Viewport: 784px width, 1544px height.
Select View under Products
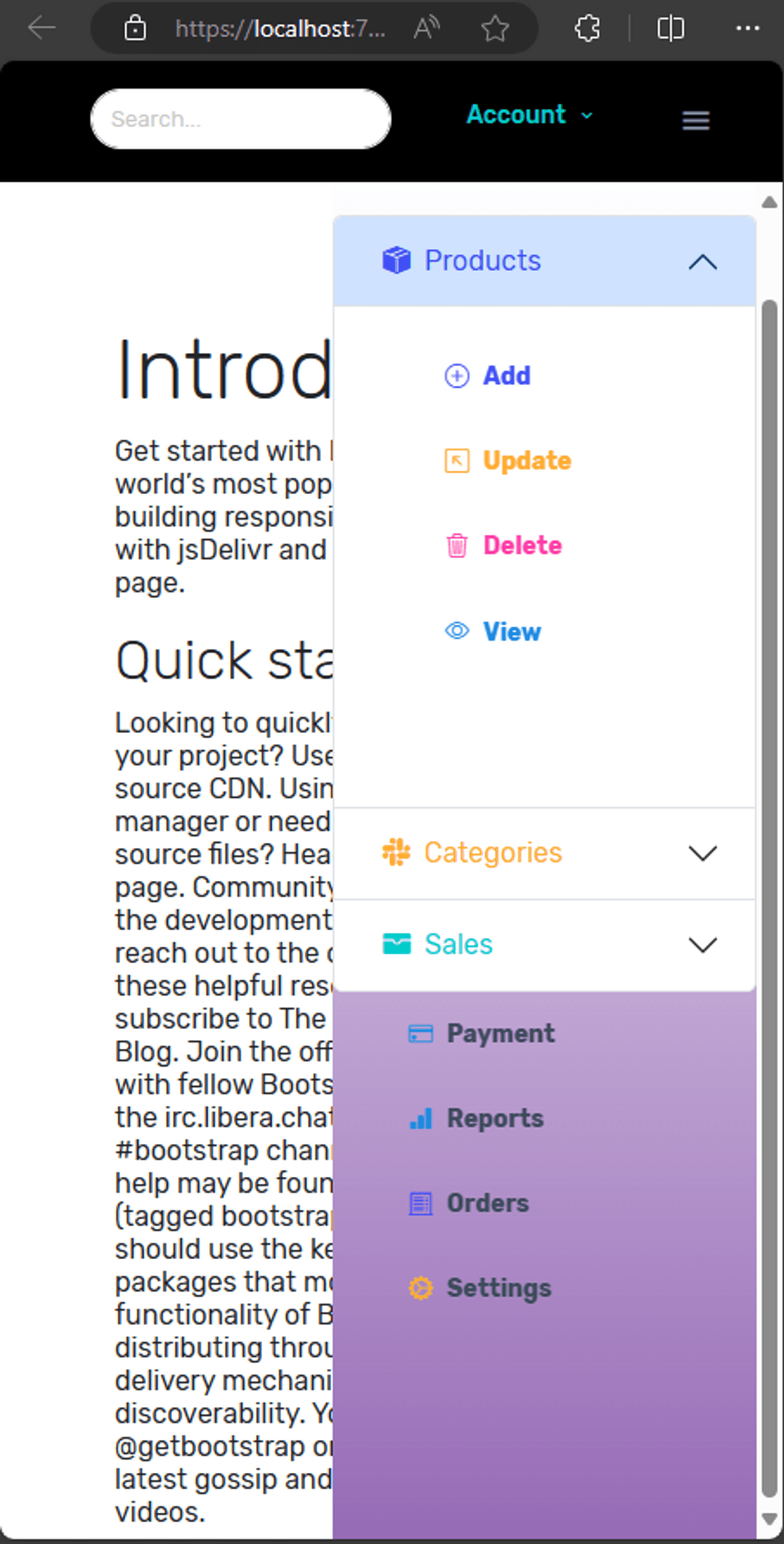(512, 632)
